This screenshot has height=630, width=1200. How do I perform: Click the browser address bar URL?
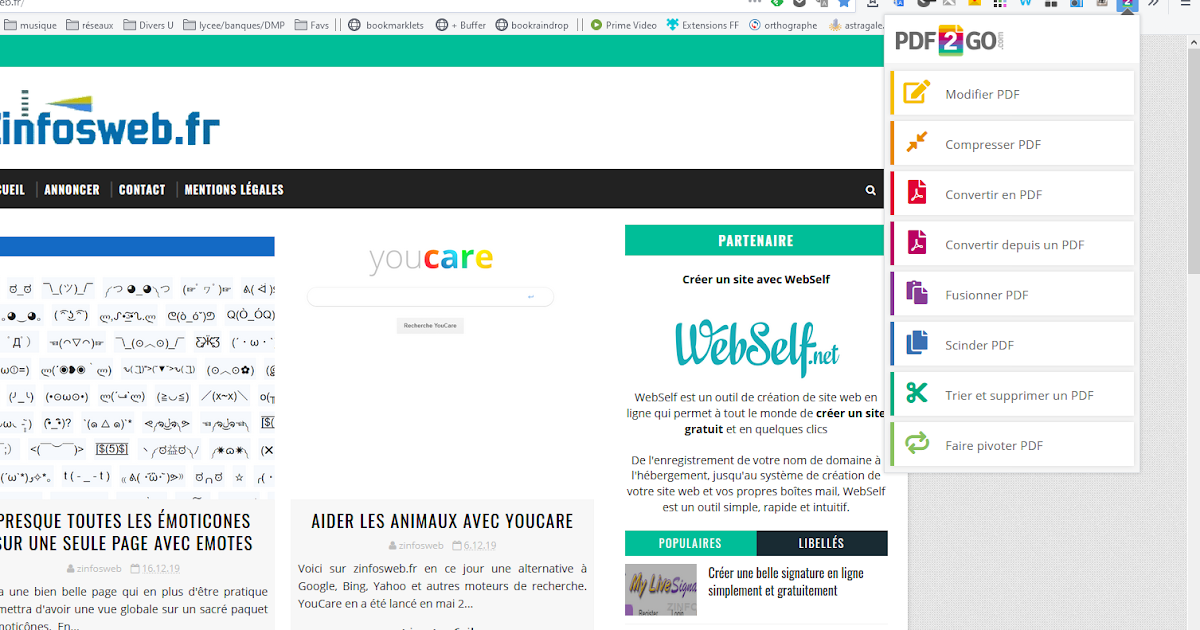click(x=12, y=4)
